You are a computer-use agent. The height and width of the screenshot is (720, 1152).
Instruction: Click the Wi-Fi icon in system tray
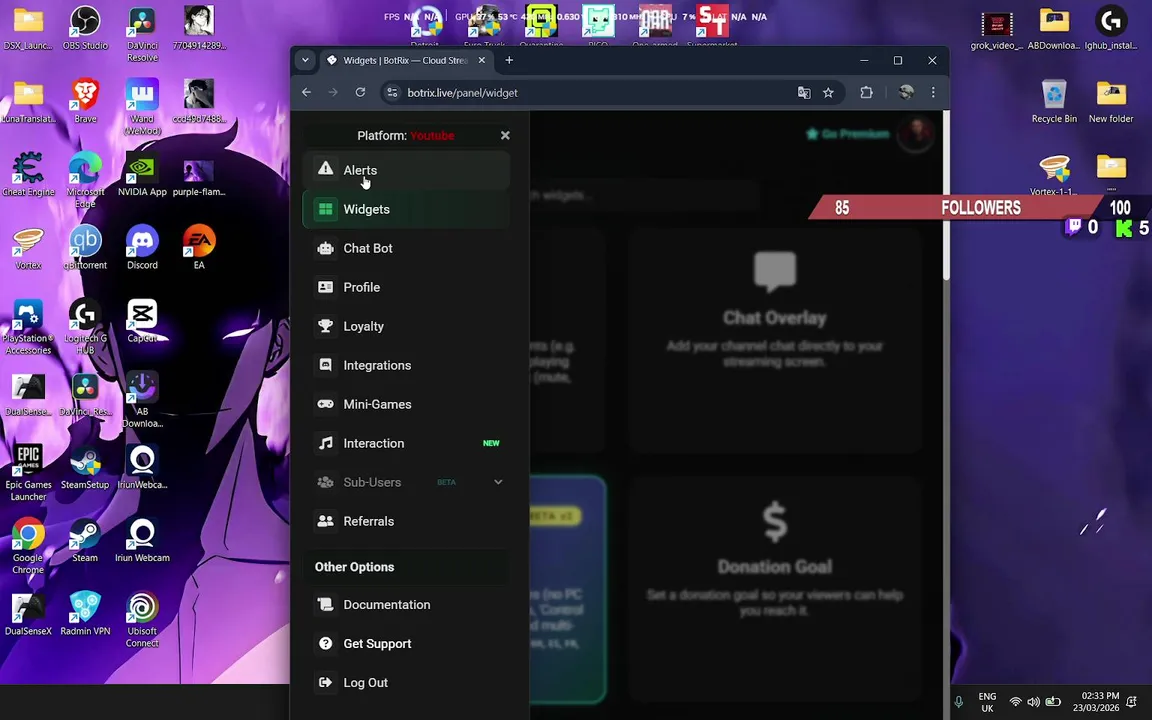[x=1015, y=702]
